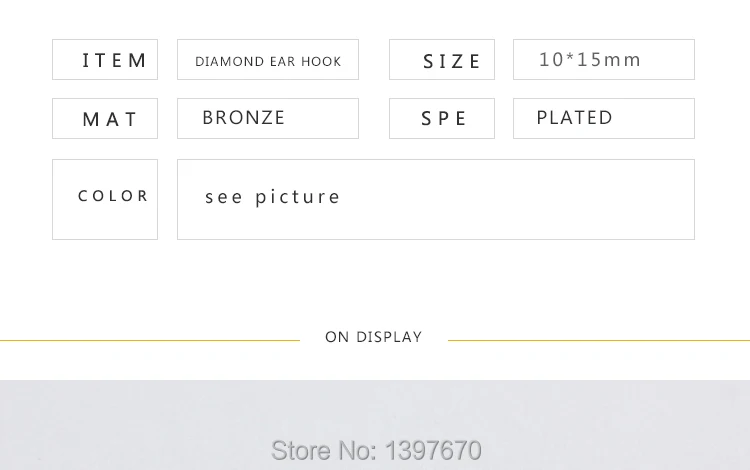The width and height of the screenshot is (750, 470).
Task: Click the word PLATED
Action: point(574,118)
